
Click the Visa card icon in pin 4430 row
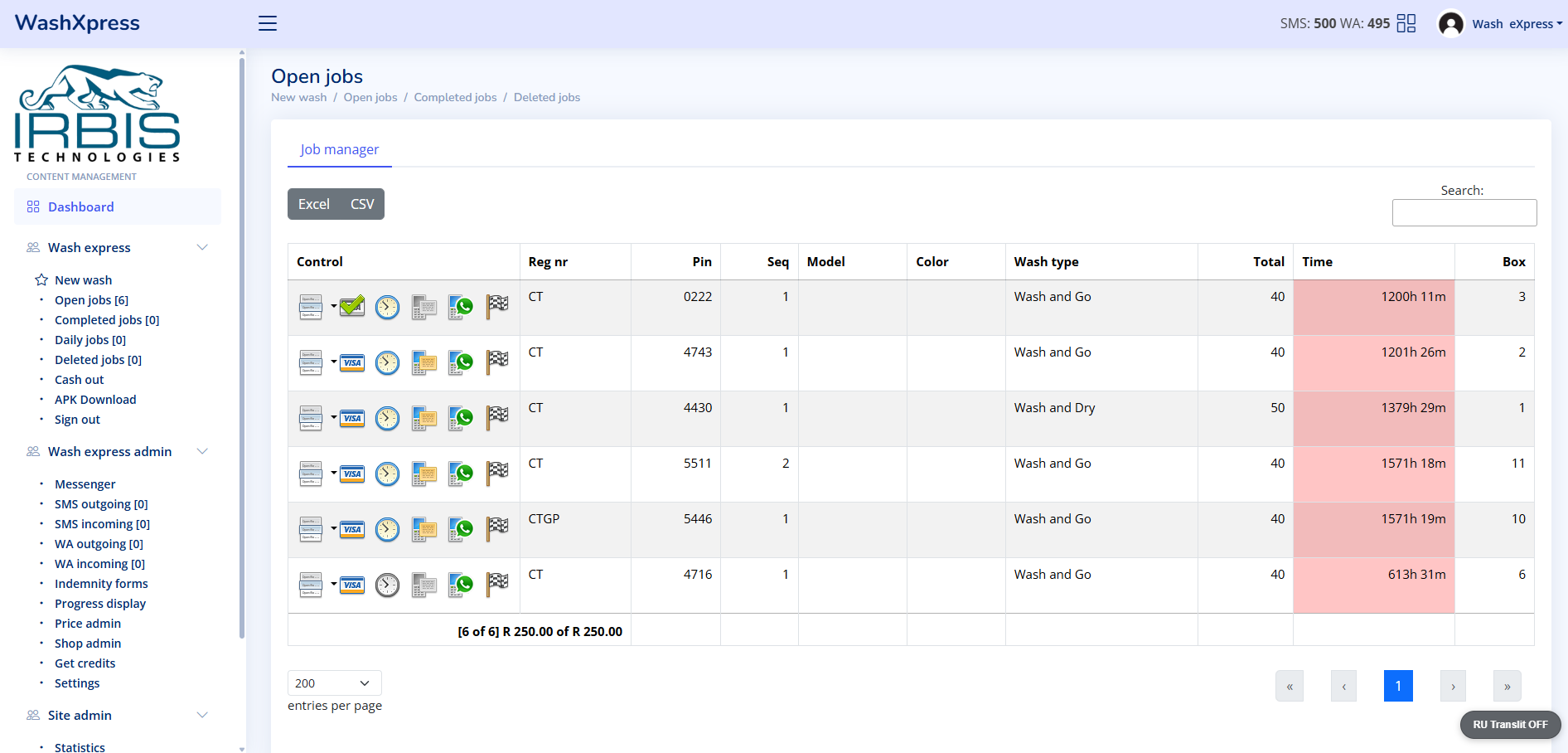(x=352, y=418)
